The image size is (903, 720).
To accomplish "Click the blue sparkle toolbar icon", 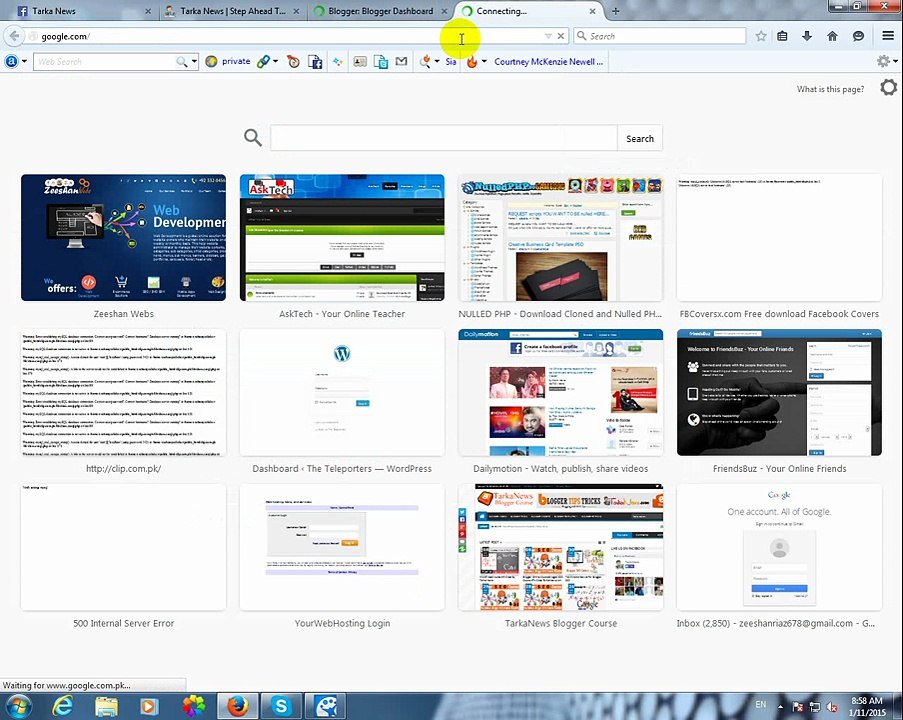I will pos(337,62).
